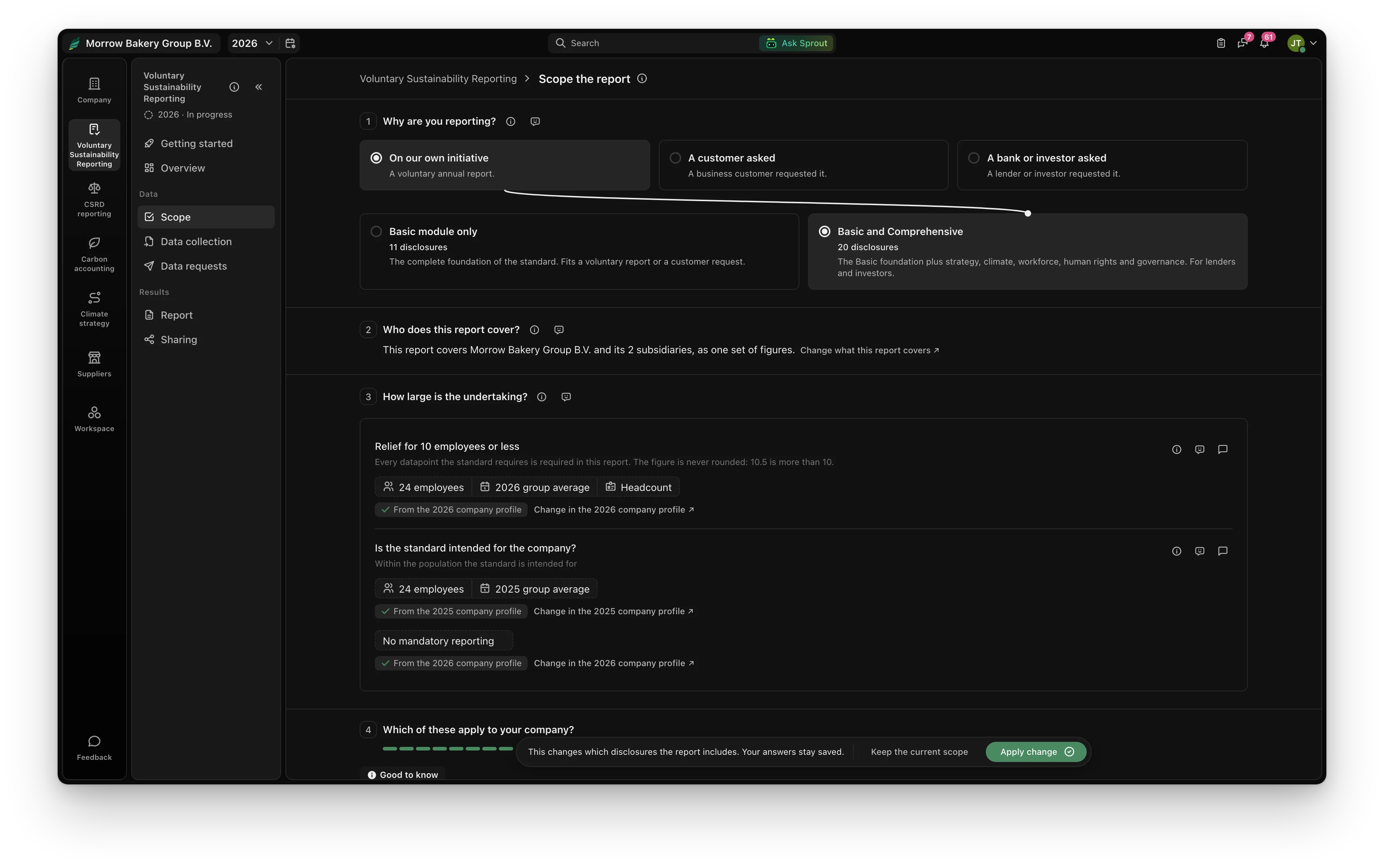This screenshot has height=868, width=1384.
Task: Follow Change what this report covers link
Action: 869,350
